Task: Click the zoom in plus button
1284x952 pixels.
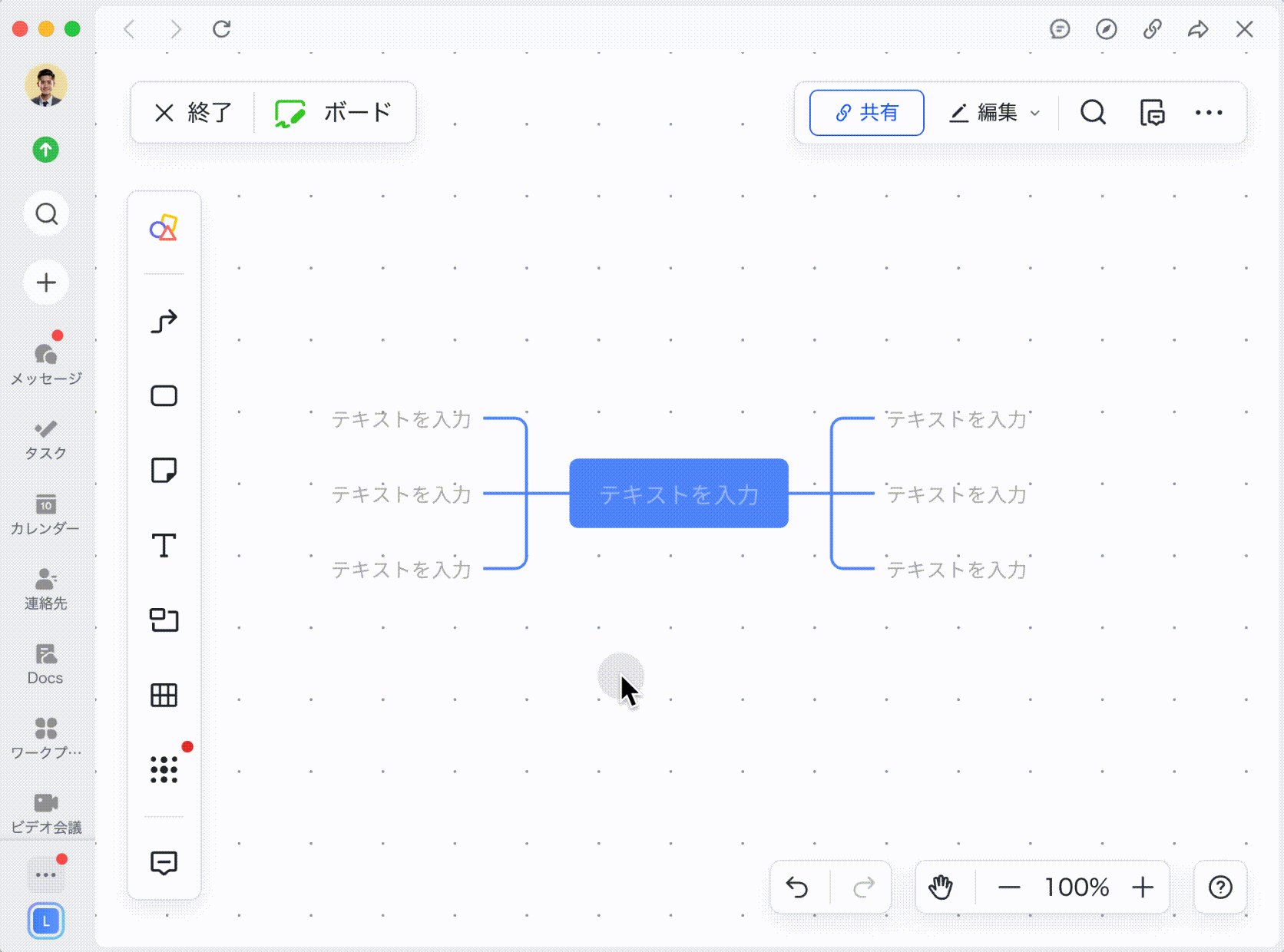Action: [x=1143, y=888]
